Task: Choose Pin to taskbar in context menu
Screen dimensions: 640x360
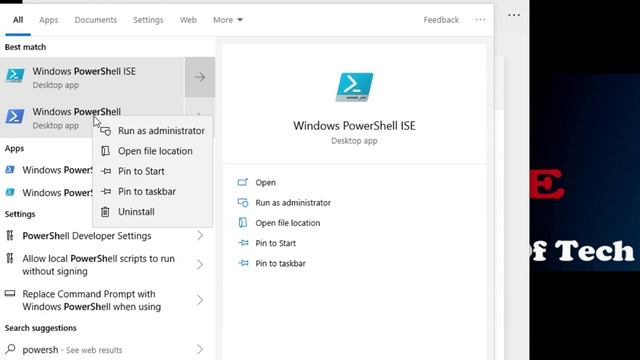Action: (x=152, y=191)
